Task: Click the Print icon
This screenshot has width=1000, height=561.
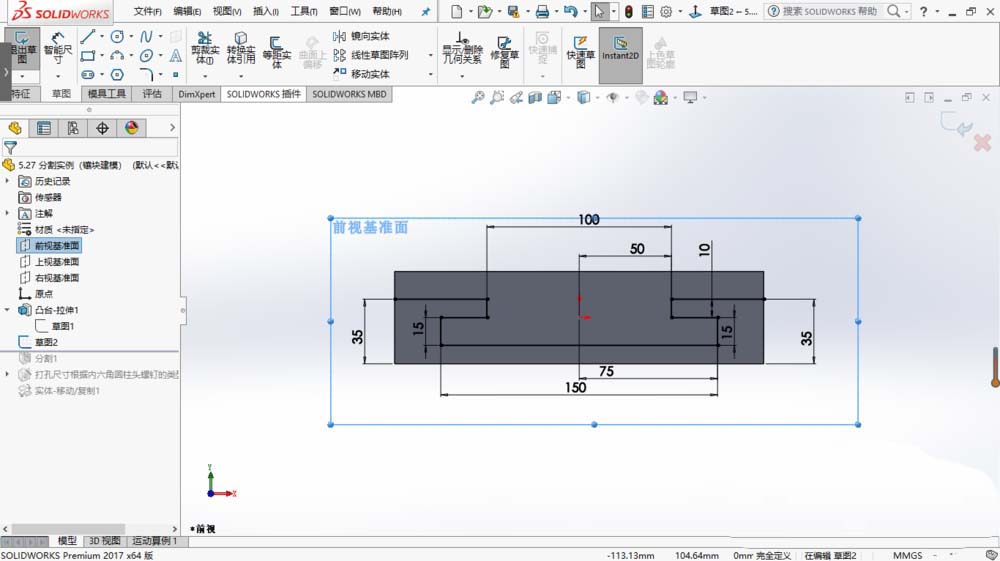Action: click(542, 11)
